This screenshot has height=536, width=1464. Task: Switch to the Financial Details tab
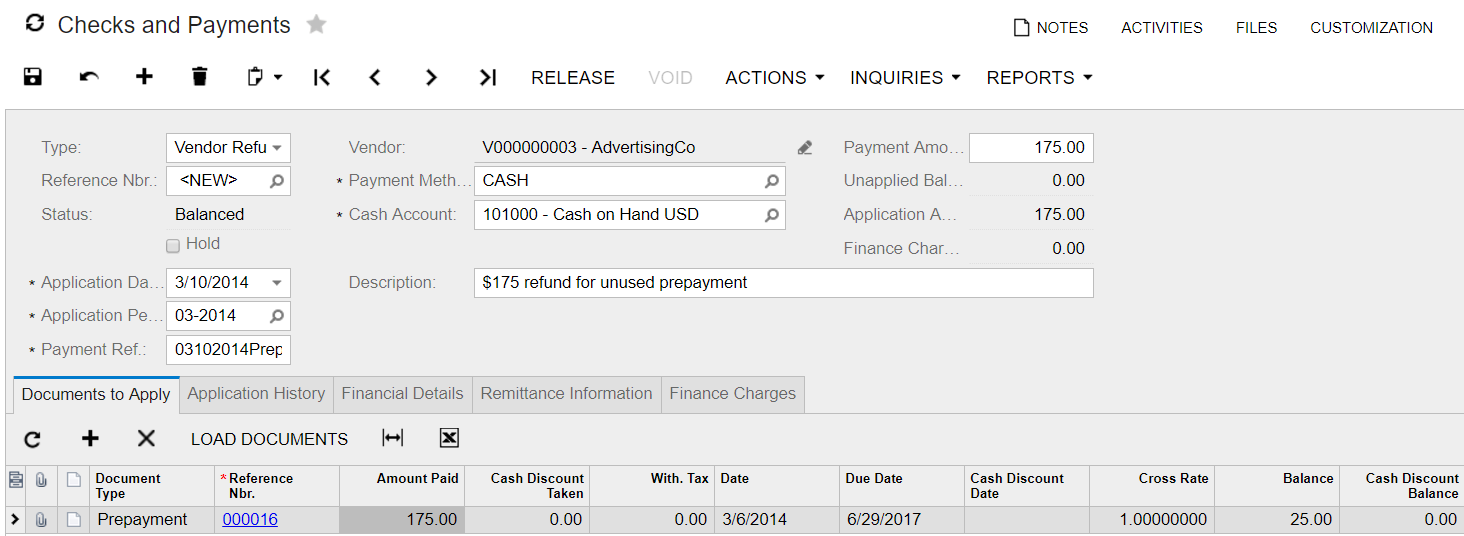coord(402,394)
